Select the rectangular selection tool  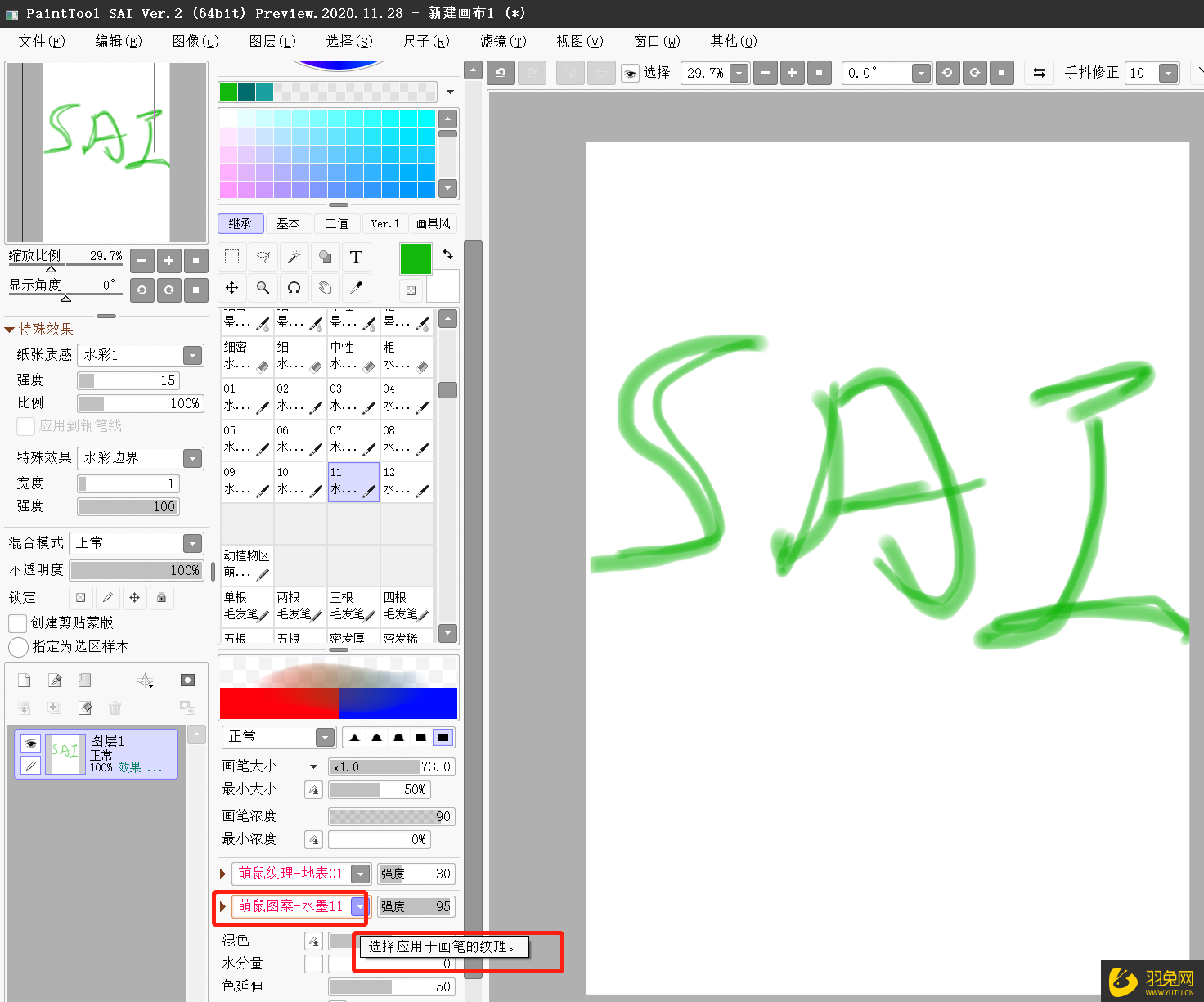(x=231, y=257)
